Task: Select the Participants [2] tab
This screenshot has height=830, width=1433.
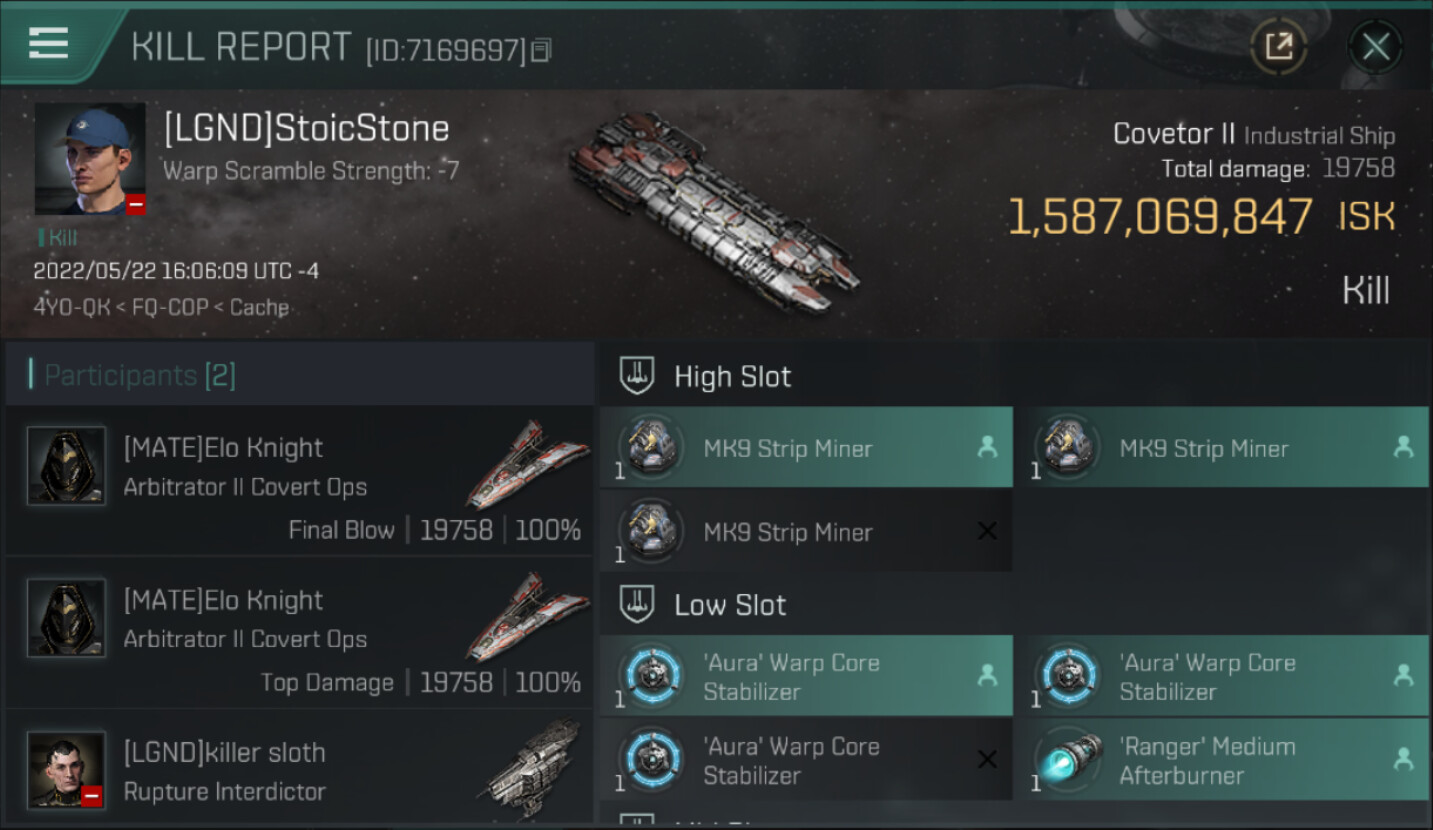Action: pos(140,376)
